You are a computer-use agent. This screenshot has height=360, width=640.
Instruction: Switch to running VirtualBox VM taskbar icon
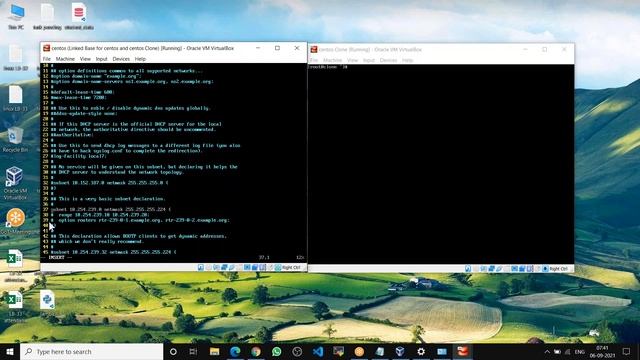tap(462, 351)
